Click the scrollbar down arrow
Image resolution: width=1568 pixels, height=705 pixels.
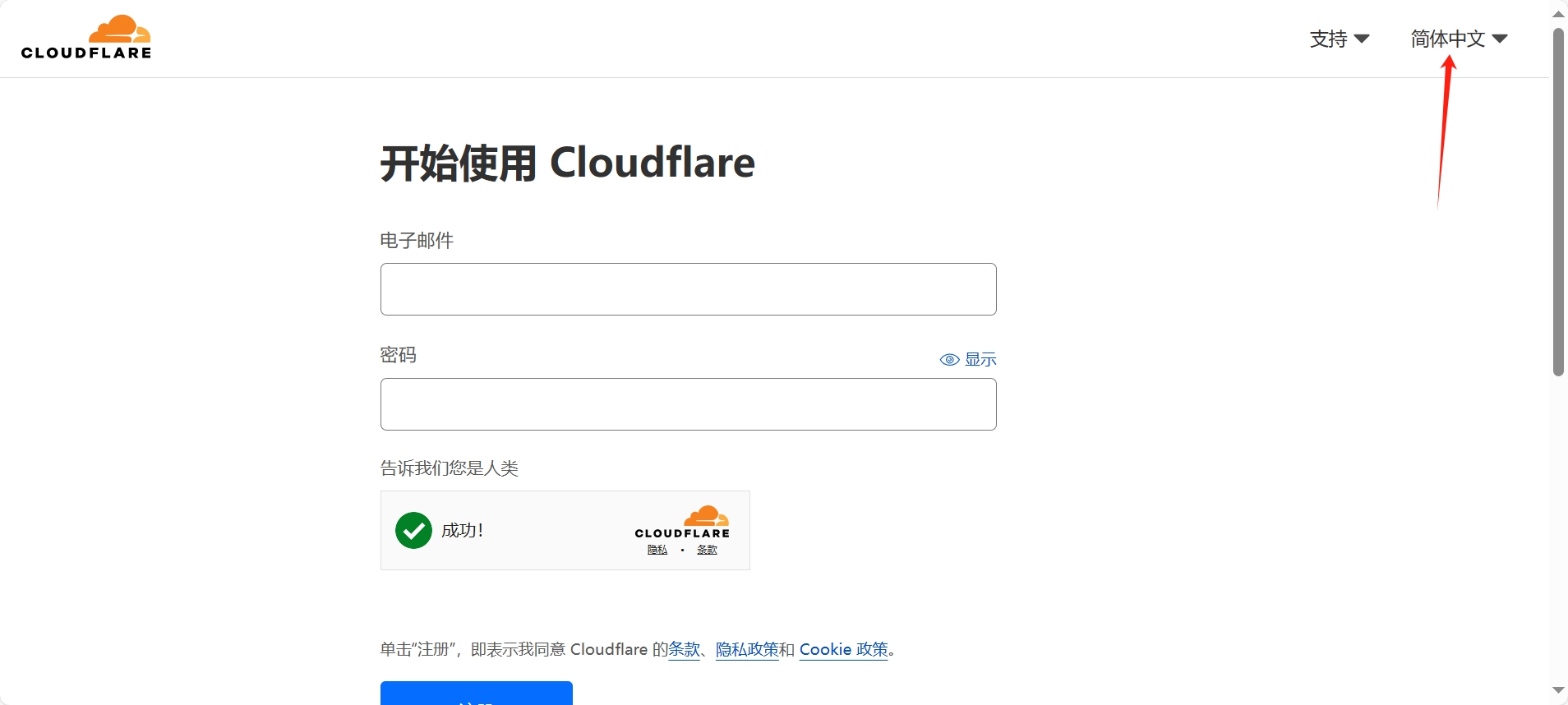[1558, 690]
